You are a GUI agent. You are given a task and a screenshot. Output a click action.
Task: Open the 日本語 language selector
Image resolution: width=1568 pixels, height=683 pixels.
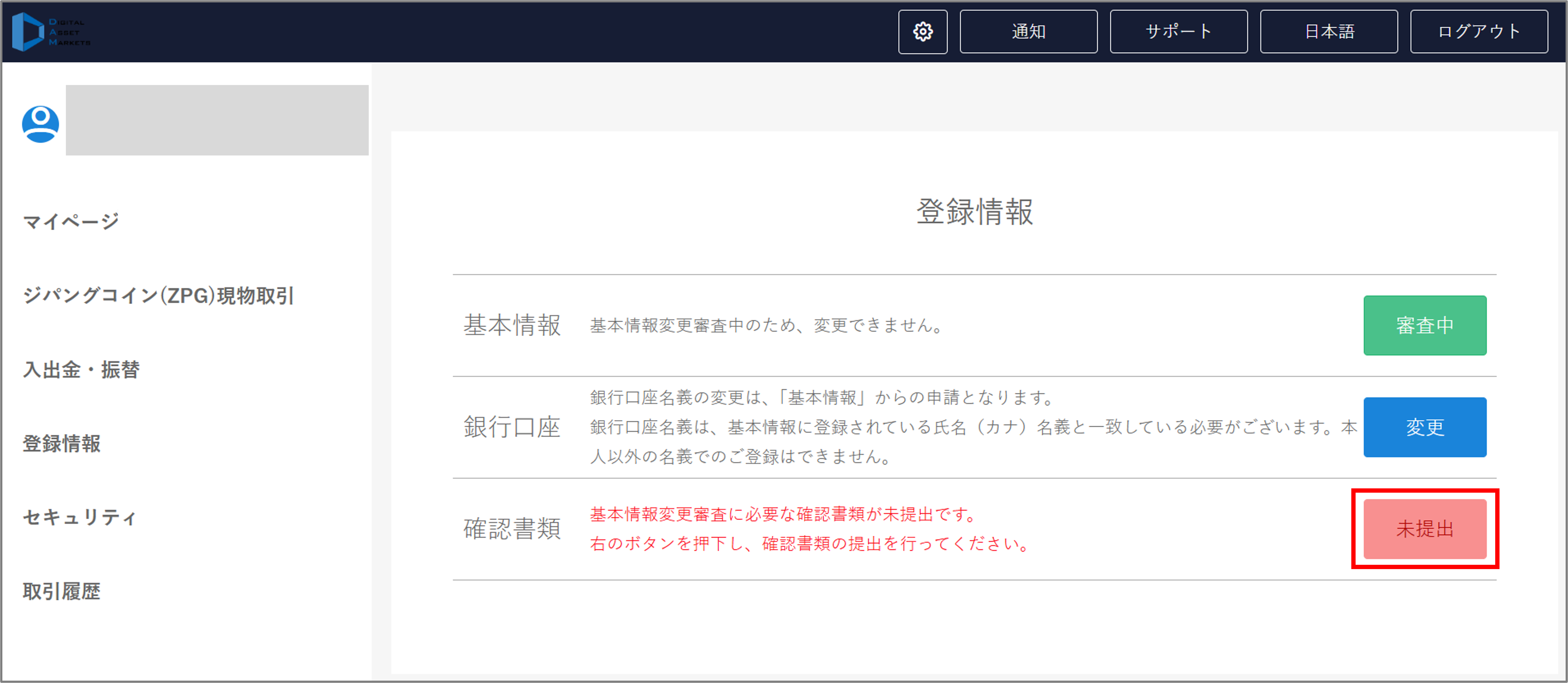[x=1329, y=32]
